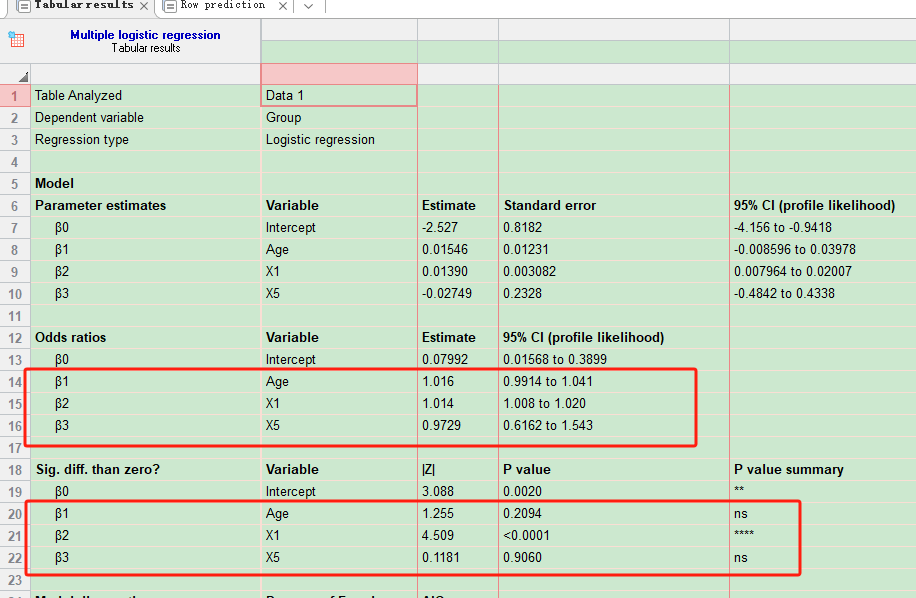Select CI cell -0.4842 to 0.4338
Viewport: 916px width, 598px height.
[x=823, y=294]
